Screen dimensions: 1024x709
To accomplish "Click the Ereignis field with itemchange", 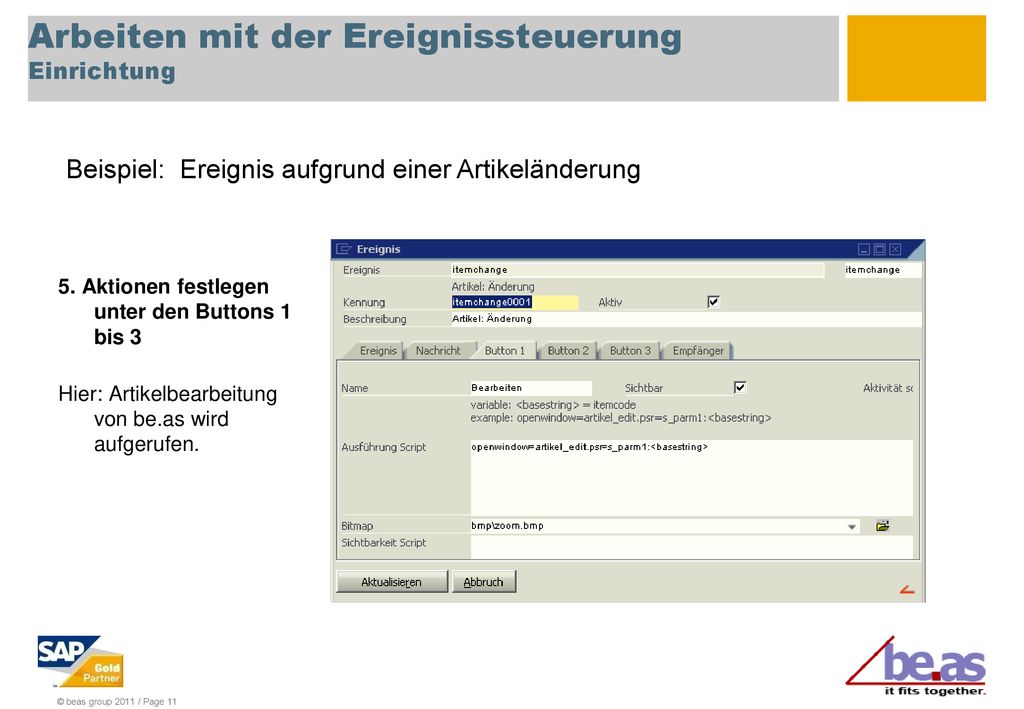I will tap(637, 270).
